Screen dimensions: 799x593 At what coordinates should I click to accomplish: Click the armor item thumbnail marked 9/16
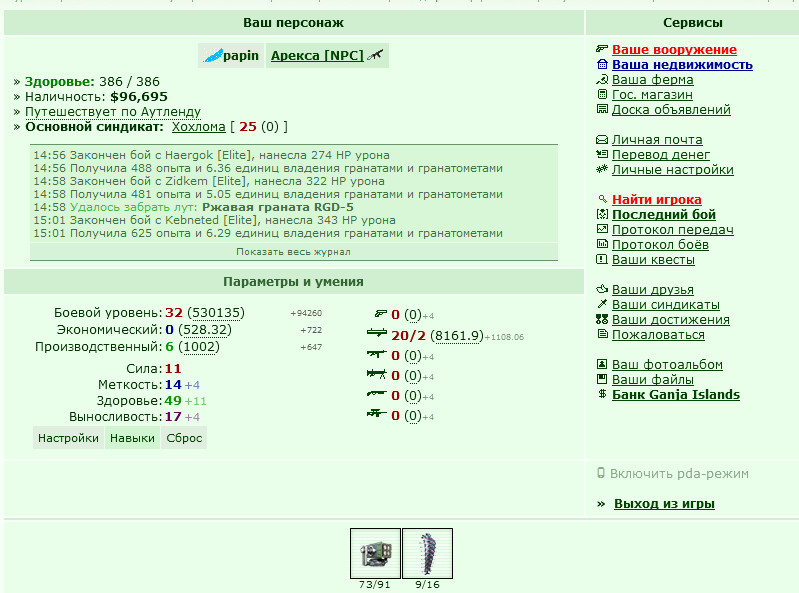[x=427, y=553]
